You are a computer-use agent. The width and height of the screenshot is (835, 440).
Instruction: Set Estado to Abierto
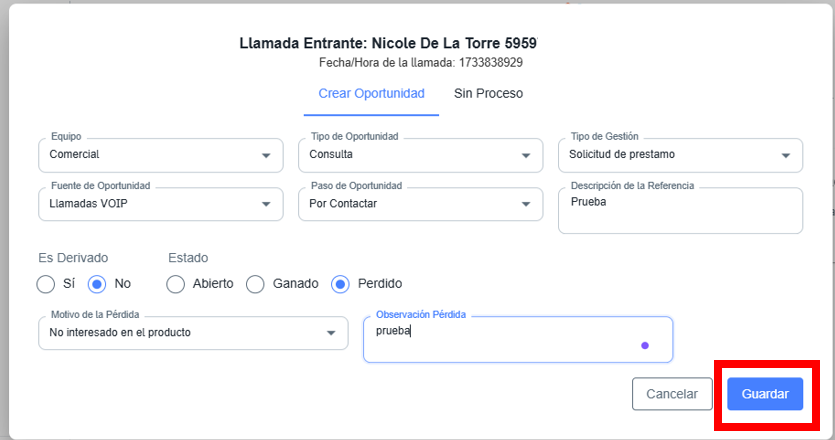click(x=176, y=284)
